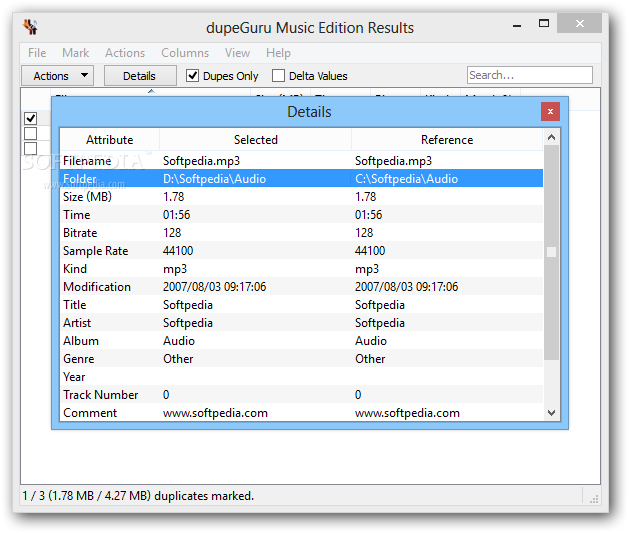Image resolution: width=629 pixels, height=533 pixels.
Task: Toggle the Dupes Only checkbox
Action: 193,75
